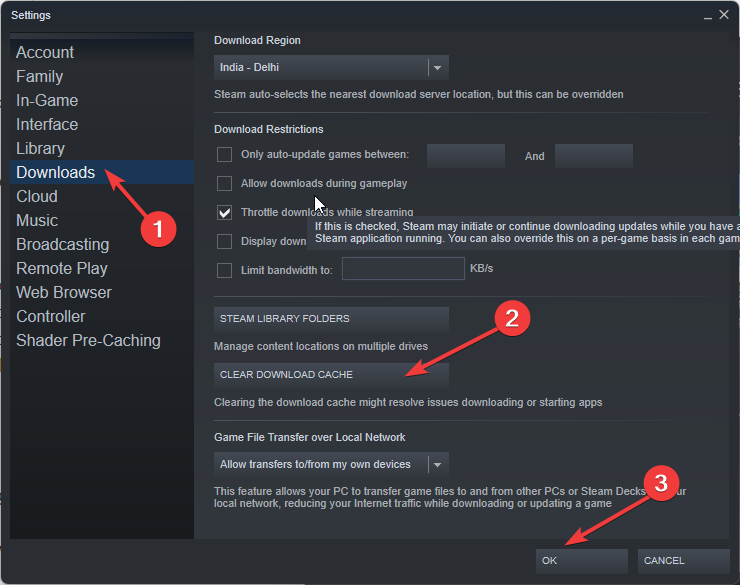
Task: Enable Only auto-update games between checkbox
Action: pos(224,154)
